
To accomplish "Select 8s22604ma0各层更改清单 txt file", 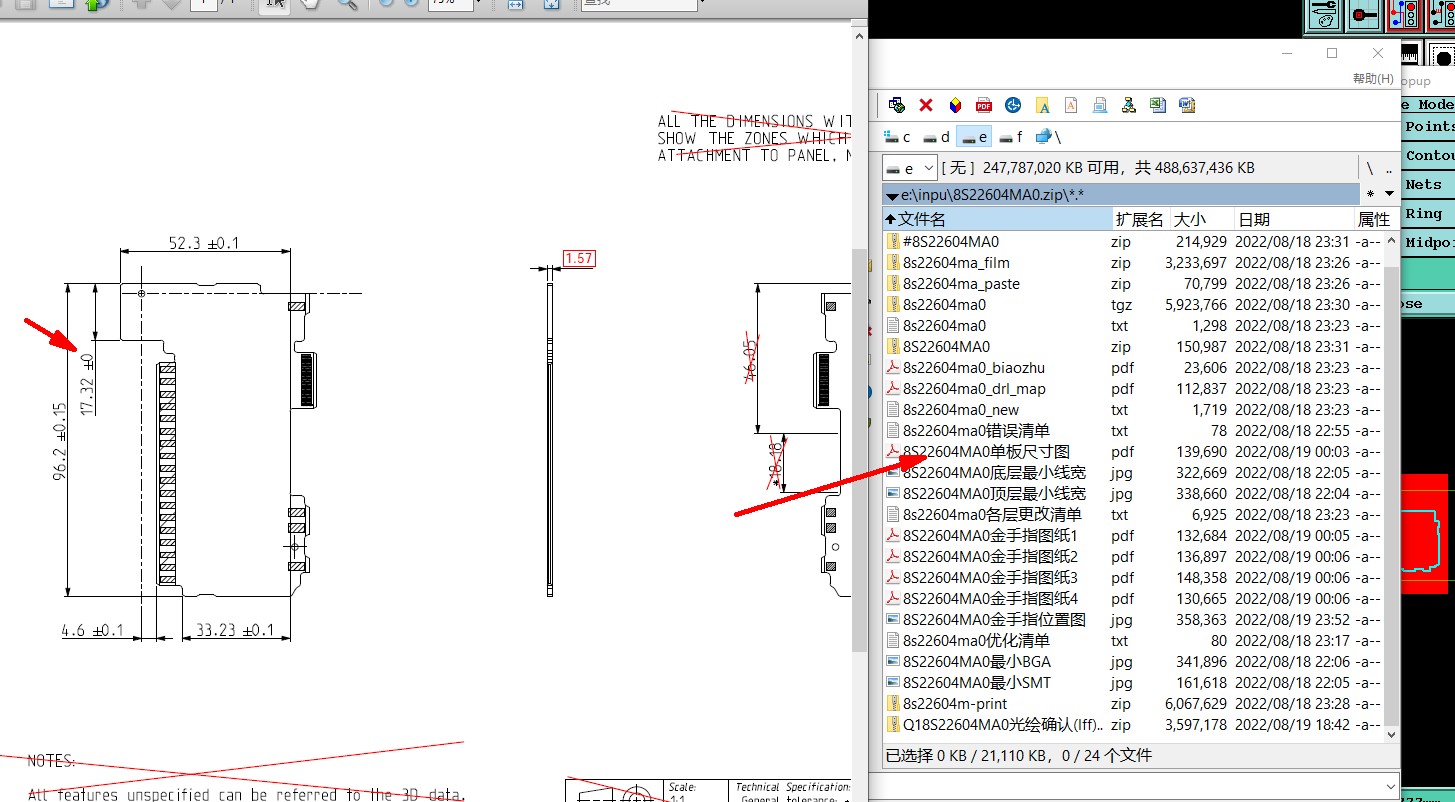I will (x=1134, y=514).
